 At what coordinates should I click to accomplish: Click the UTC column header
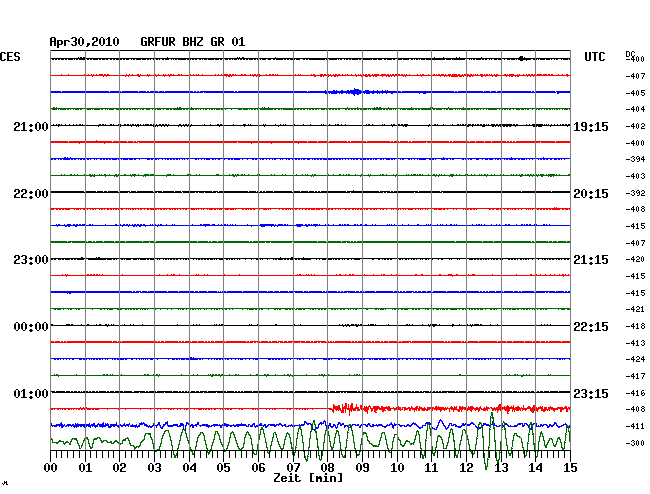(x=594, y=57)
